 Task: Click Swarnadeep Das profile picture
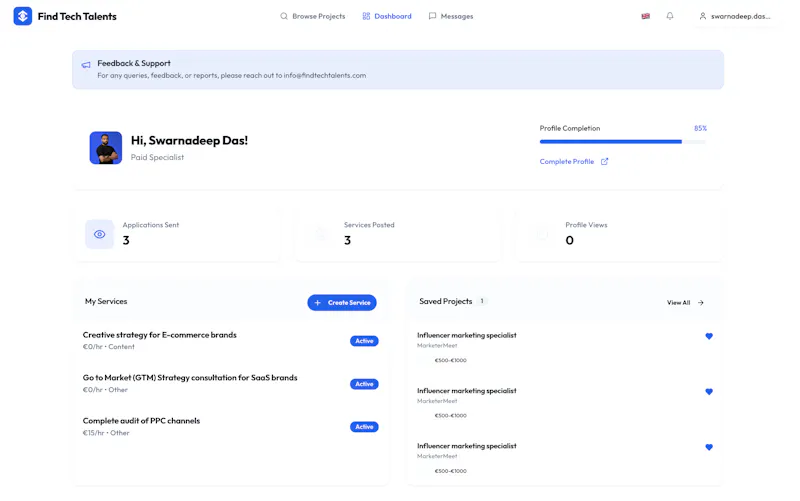[x=106, y=148]
